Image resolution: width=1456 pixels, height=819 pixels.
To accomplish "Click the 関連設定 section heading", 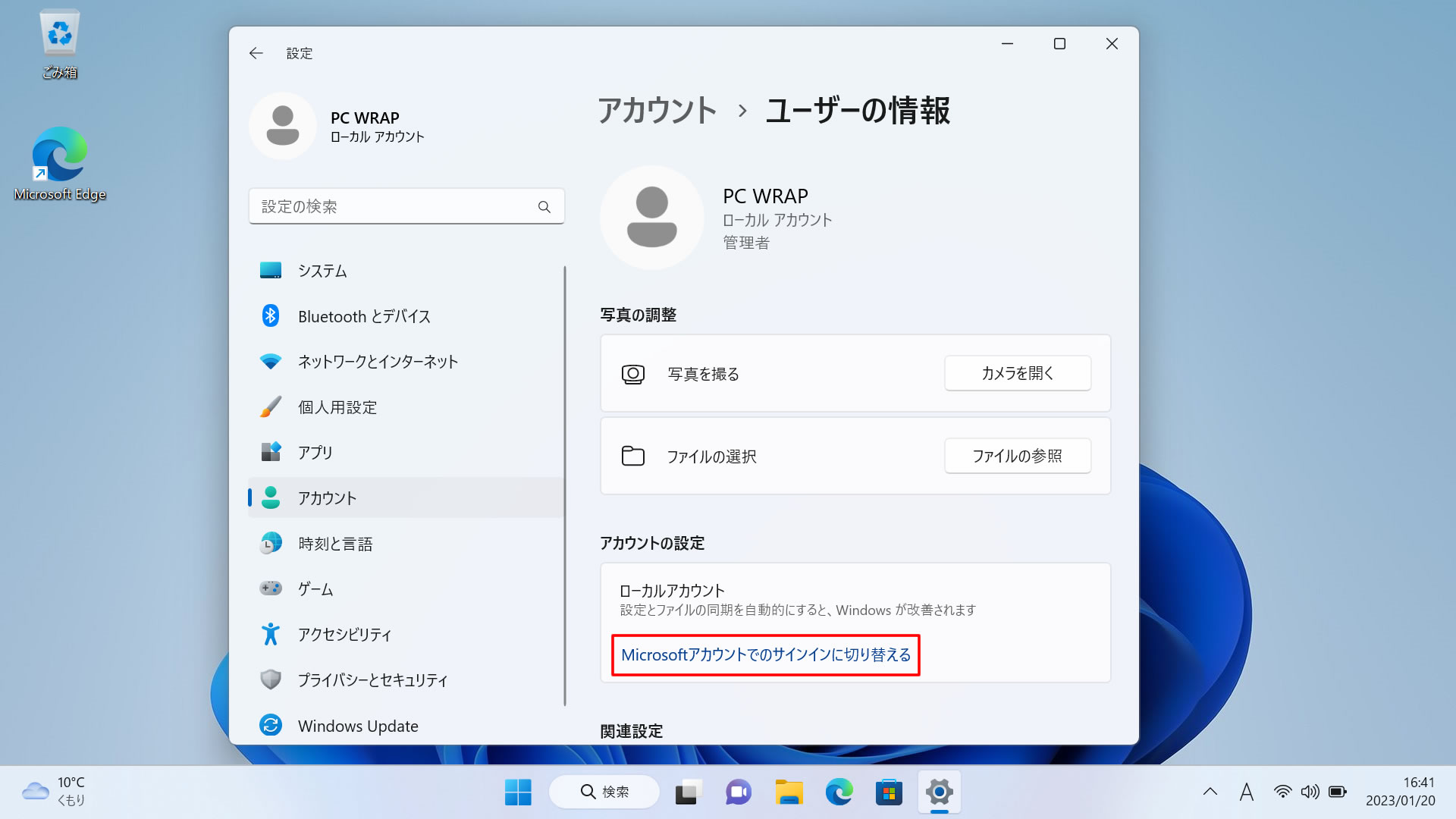I will tap(631, 731).
